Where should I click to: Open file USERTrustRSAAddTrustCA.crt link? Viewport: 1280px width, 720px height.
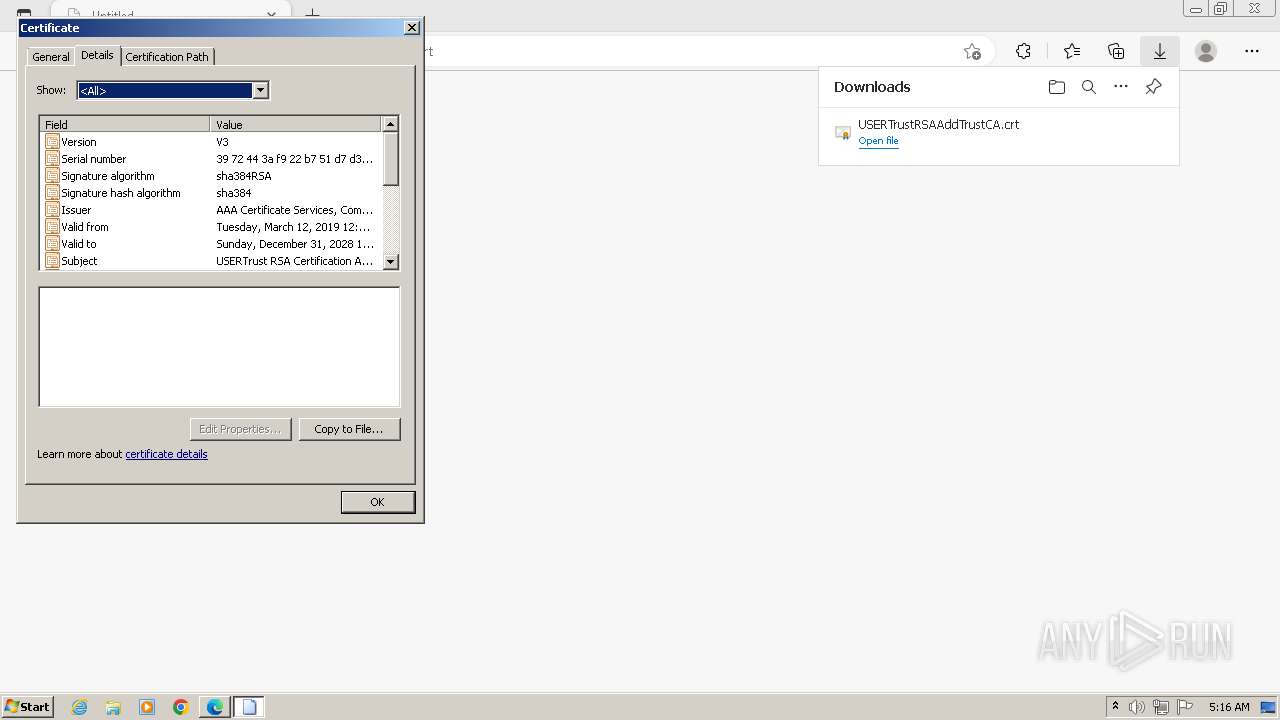click(x=878, y=141)
